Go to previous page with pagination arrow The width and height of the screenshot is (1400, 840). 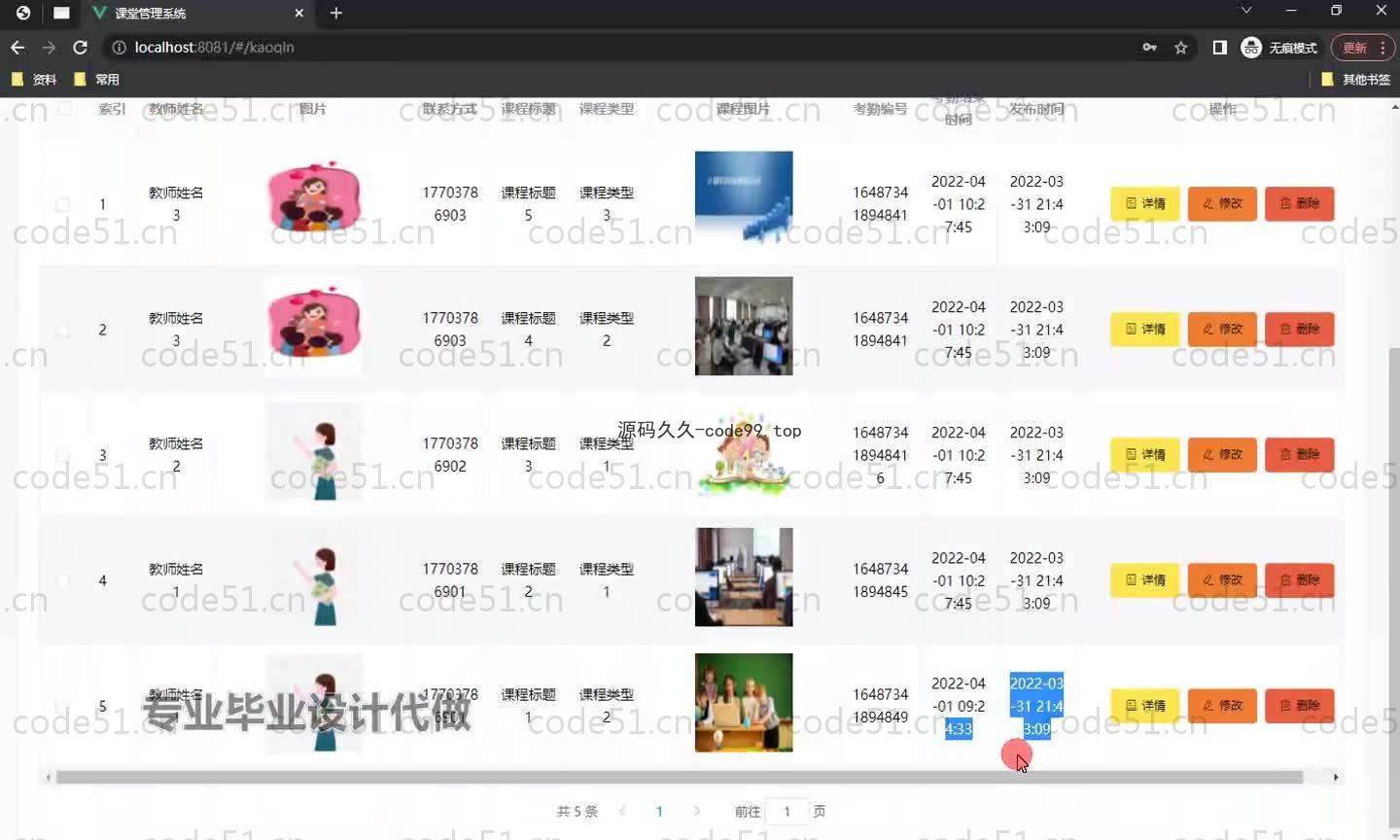click(622, 811)
